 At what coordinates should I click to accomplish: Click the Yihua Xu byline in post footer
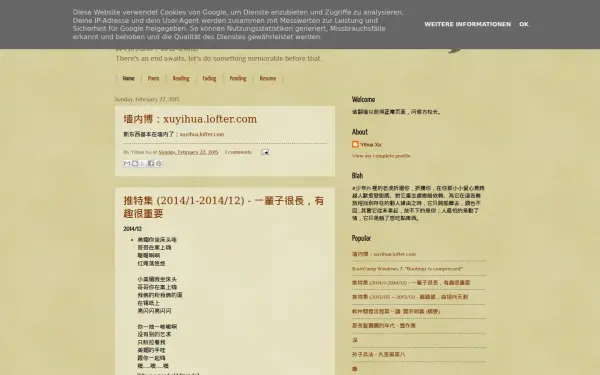coord(141,152)
